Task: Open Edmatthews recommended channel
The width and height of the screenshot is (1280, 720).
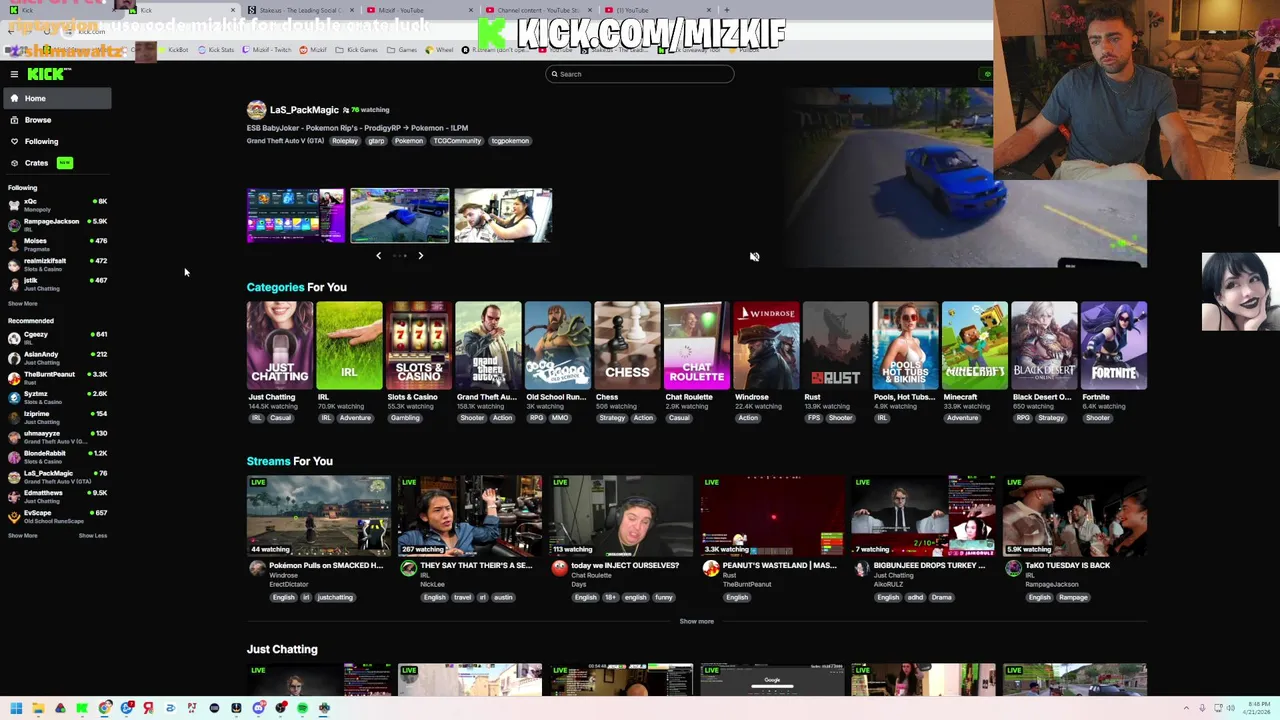Action: (56, 496)
